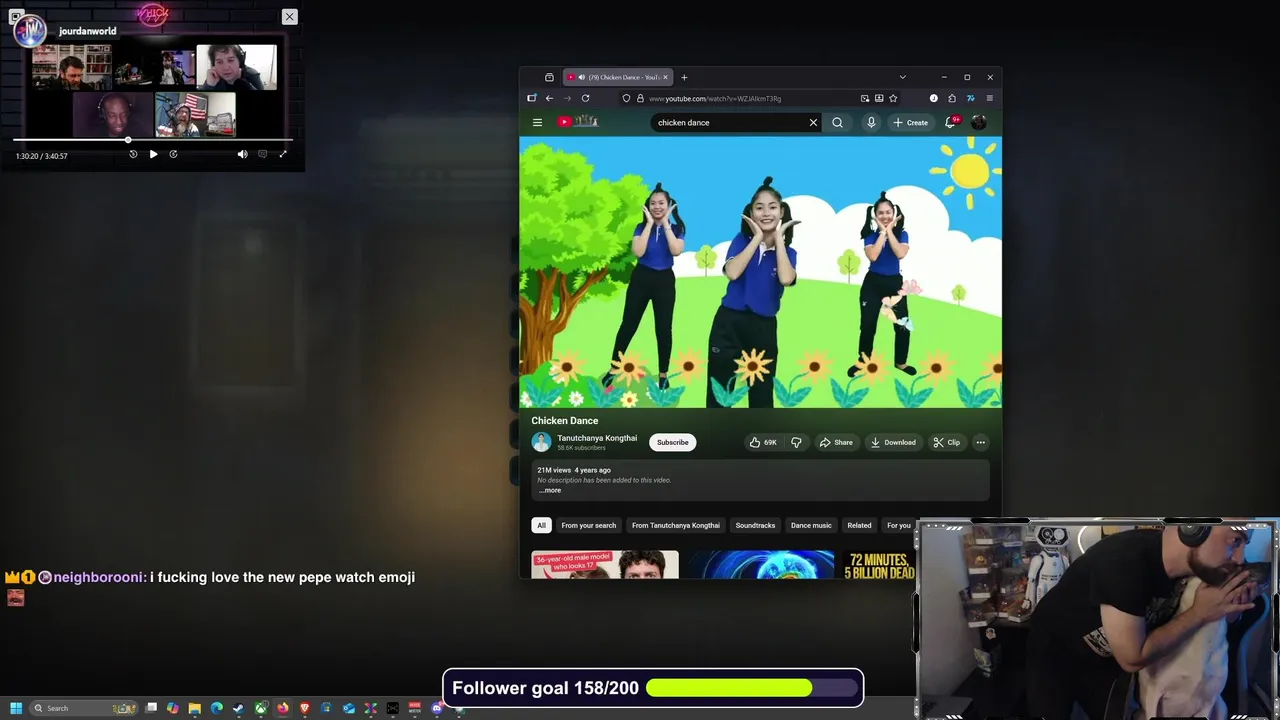Clear the chicken dance search text

(x=813, y=122)
